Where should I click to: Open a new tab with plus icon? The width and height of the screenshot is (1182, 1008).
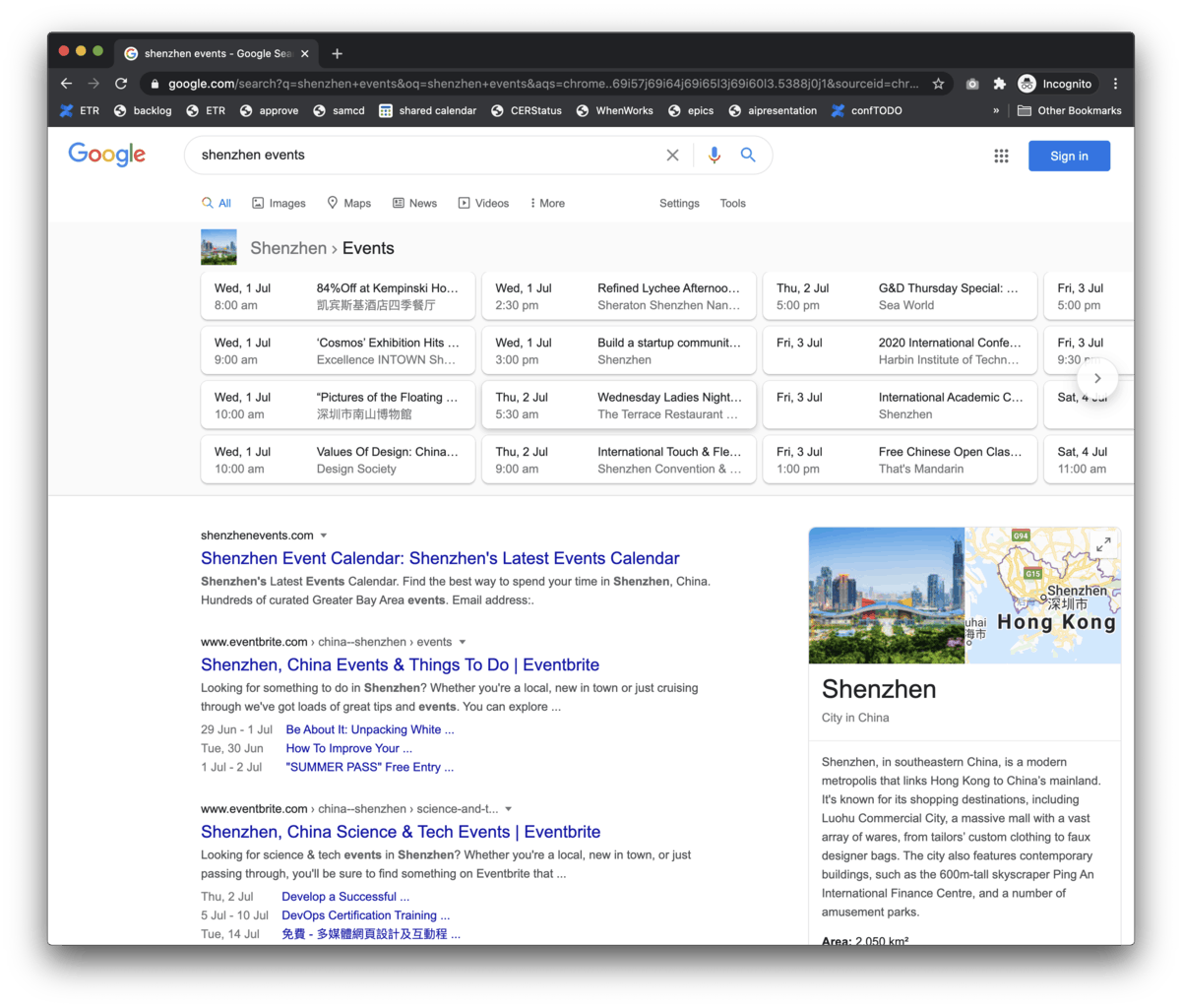click(x=337, y=53)
